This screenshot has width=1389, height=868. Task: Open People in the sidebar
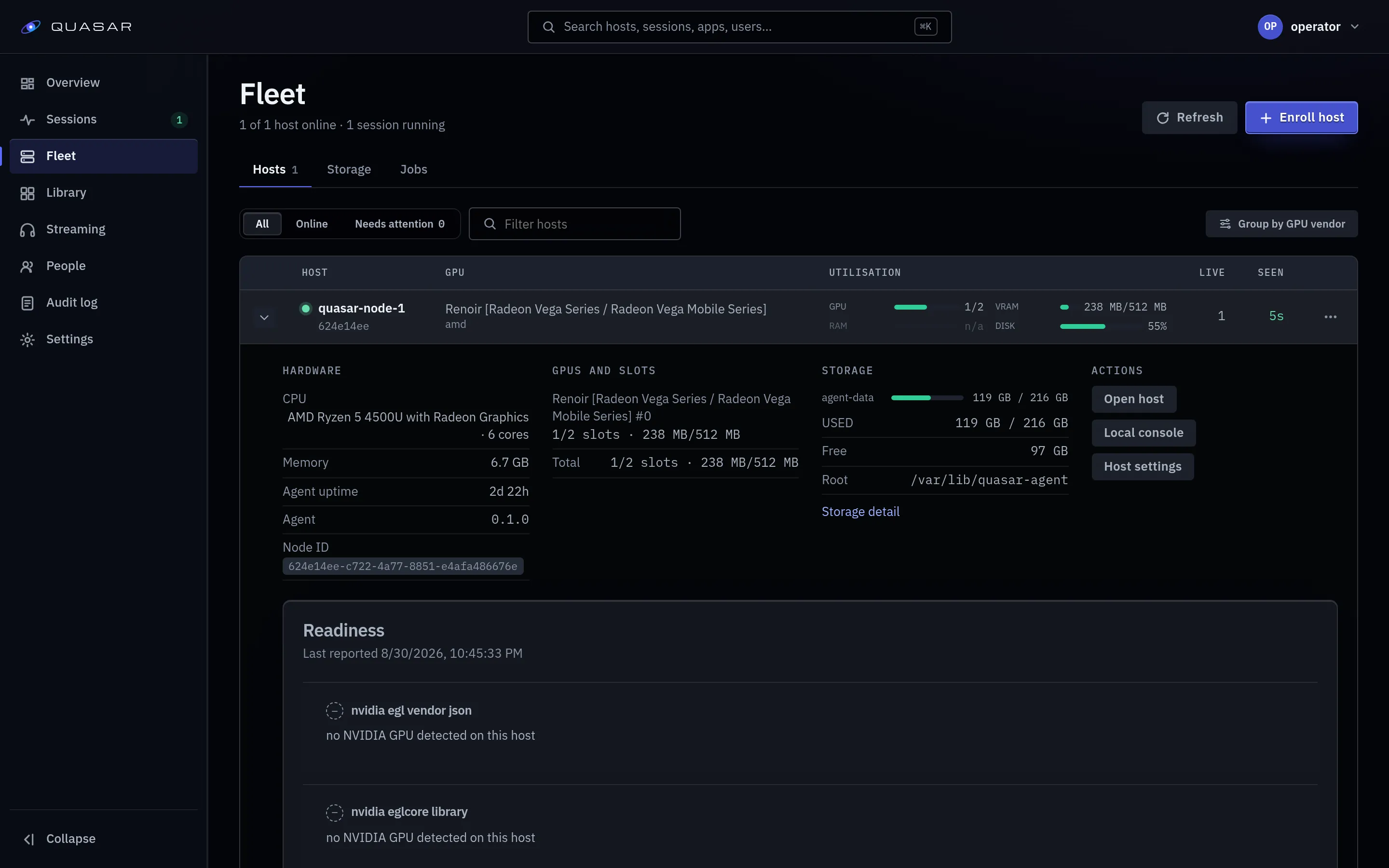tap(104, 266)
